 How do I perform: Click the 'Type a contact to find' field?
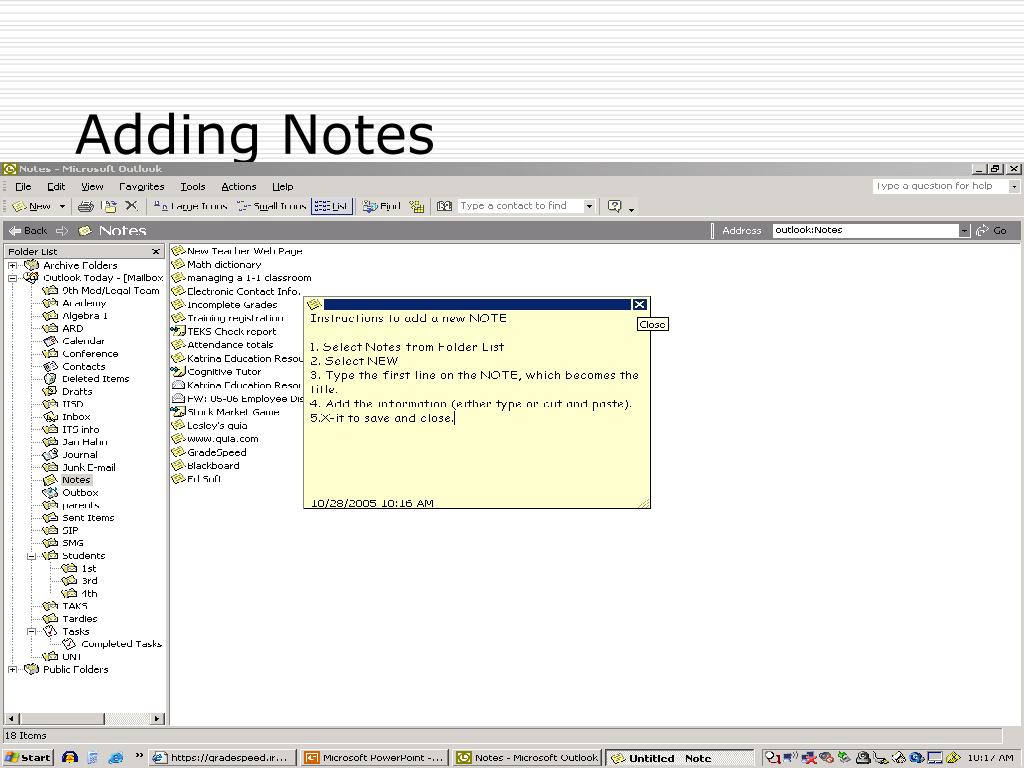coord(520,206)
